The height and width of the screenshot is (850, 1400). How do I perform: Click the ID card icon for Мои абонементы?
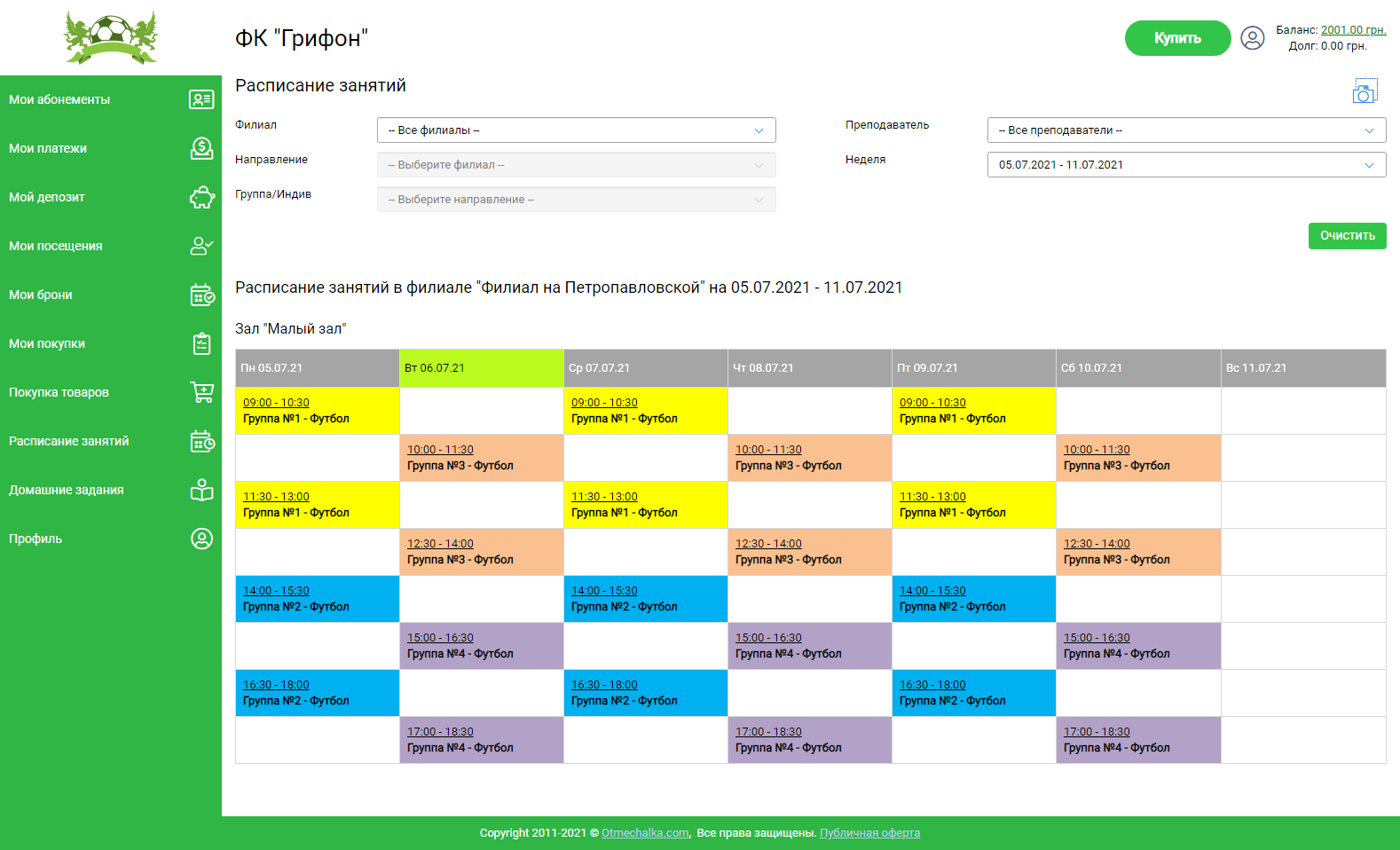[201, 99]
